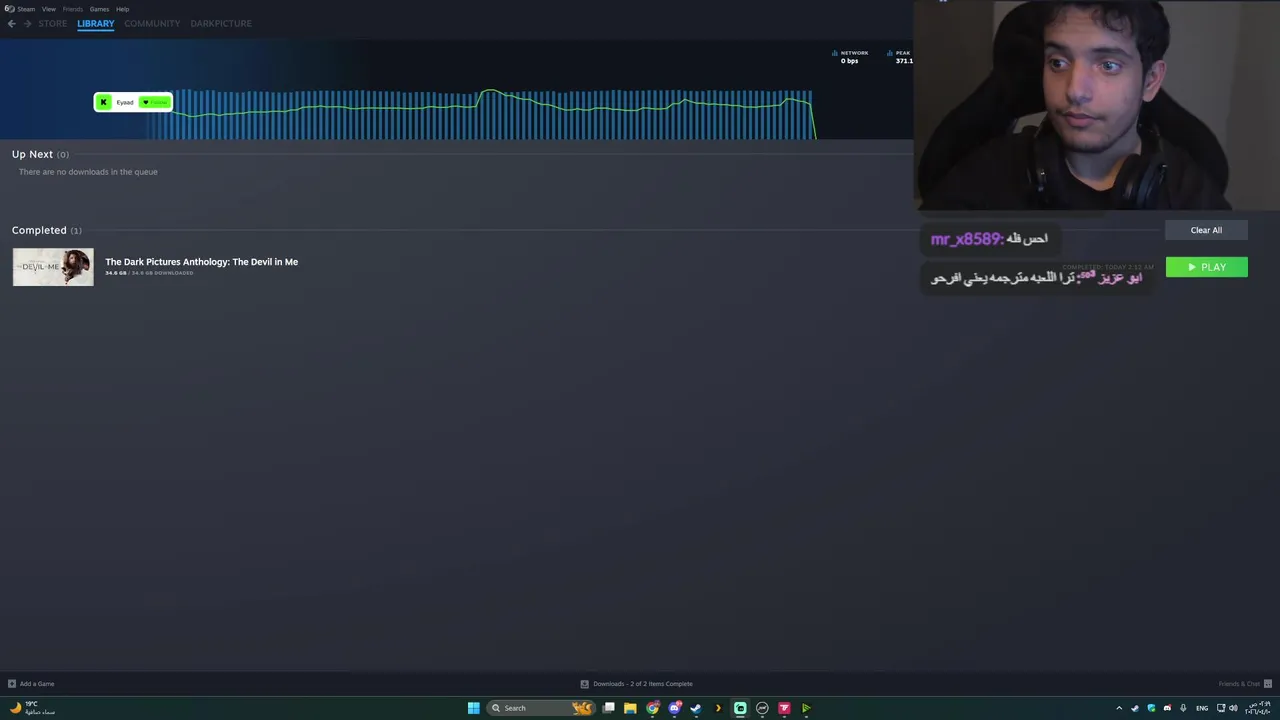Screen dimensions: 1280x720
Task: Open Steam from the taskbar
Action: pyautogui.click(x=696, y=708)
